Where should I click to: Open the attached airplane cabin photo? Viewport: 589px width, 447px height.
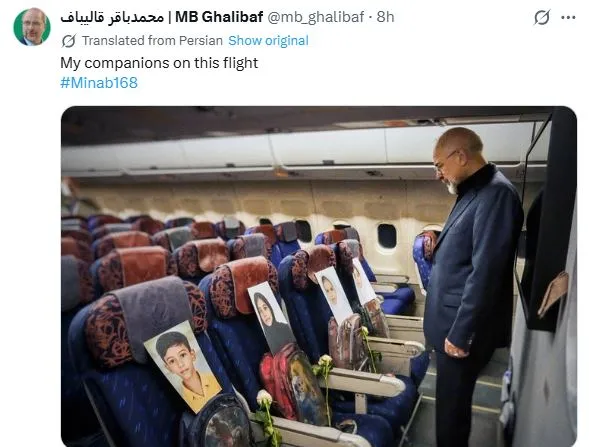319,276
